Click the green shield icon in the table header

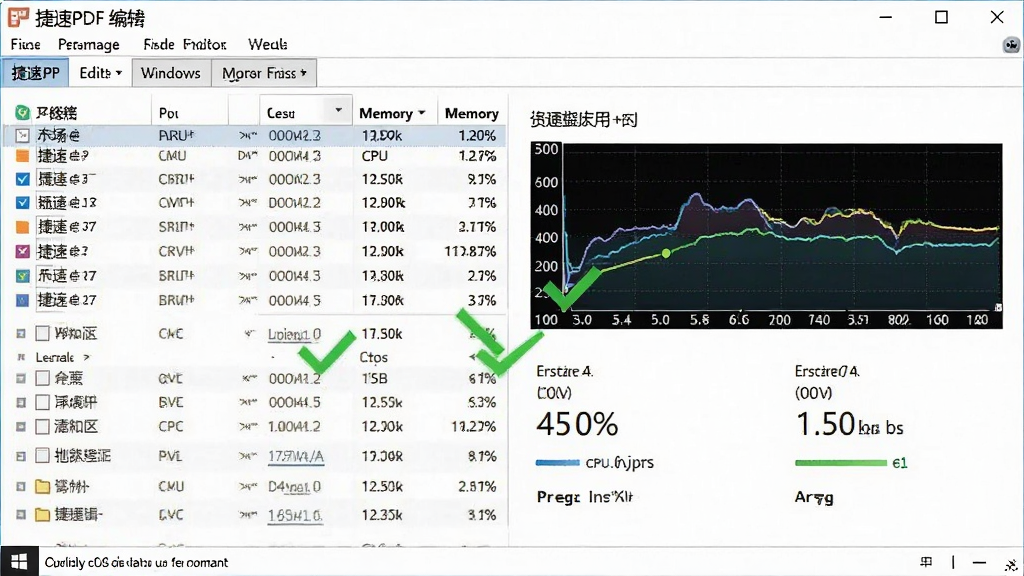click(x=23, y=113)
